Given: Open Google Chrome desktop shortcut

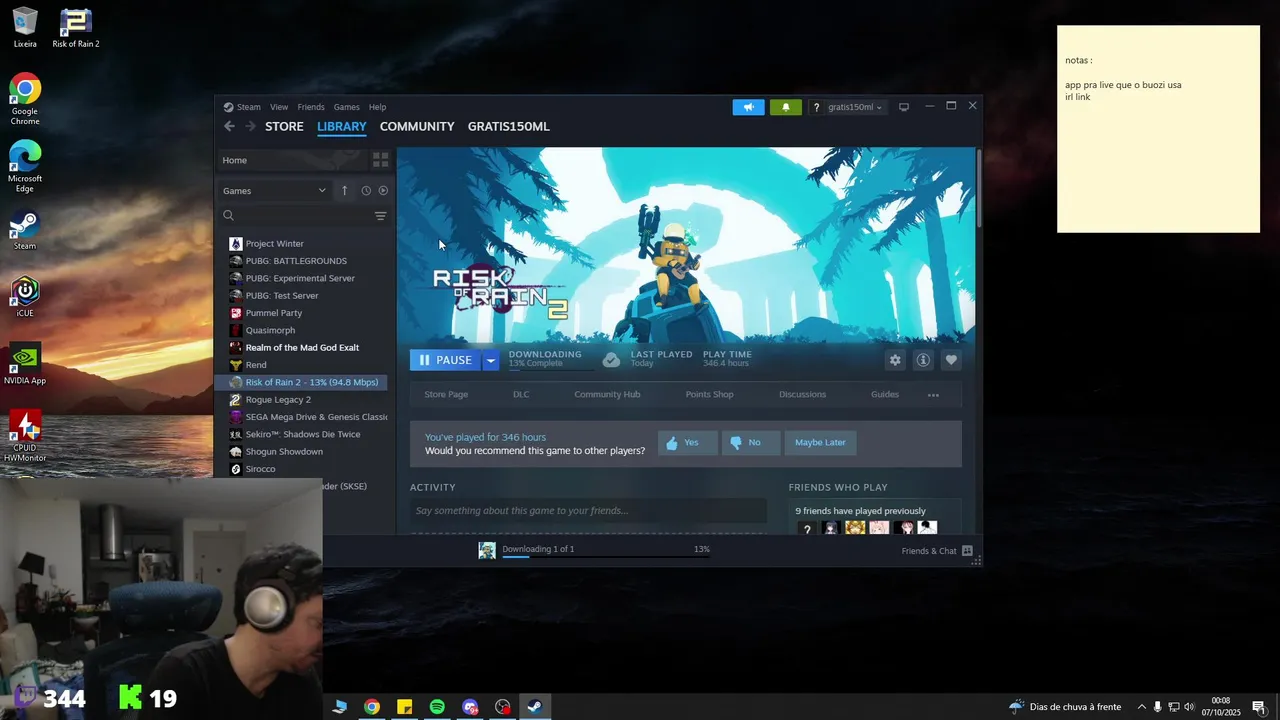Looking at the screenshot, I should (x=25, y=99).
